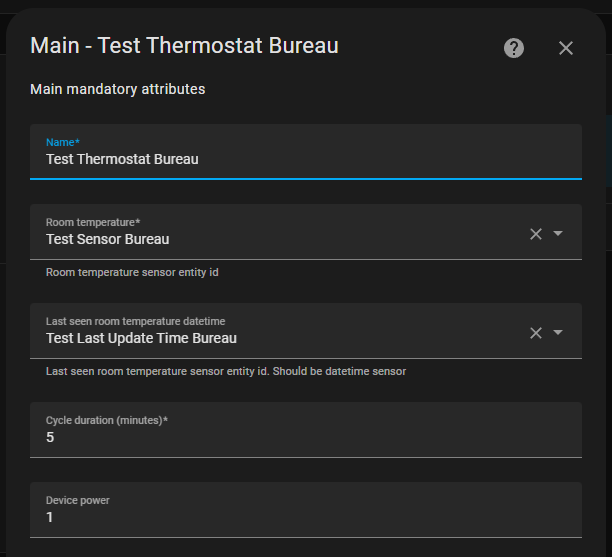
Task: Click the Room temperature* field label
Action: (93, 222)
